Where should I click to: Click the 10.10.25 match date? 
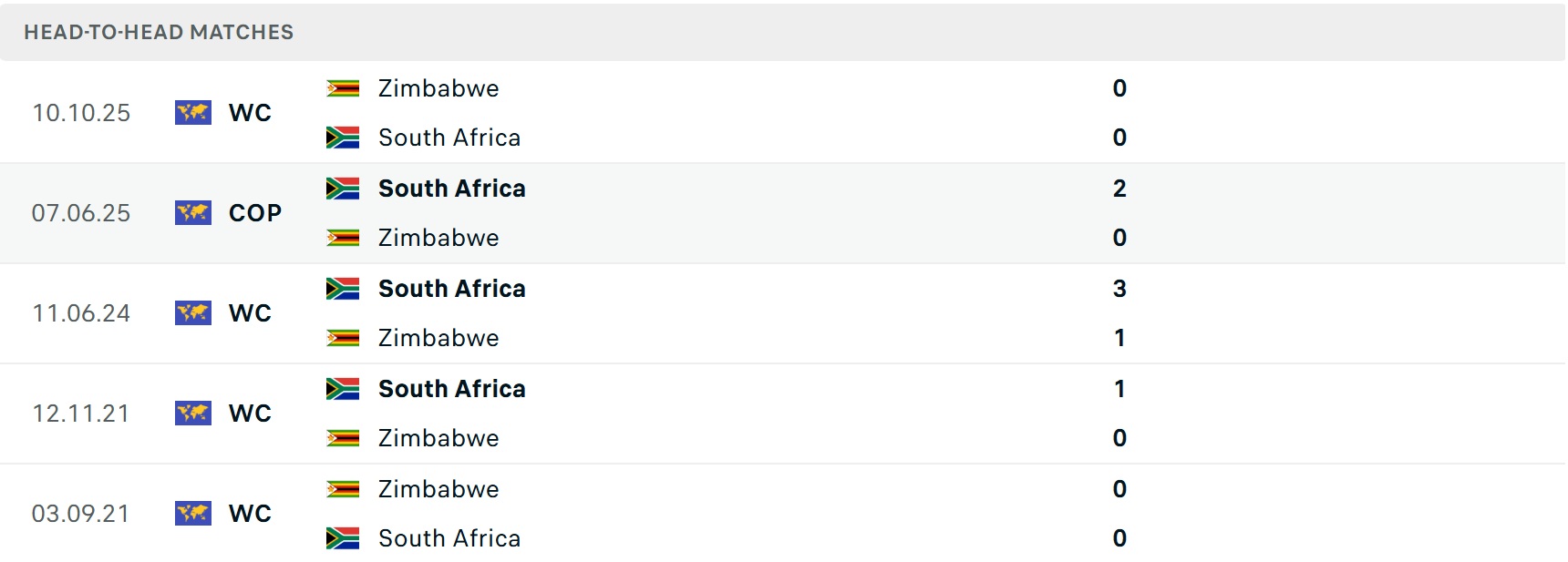tap(81, 113)
